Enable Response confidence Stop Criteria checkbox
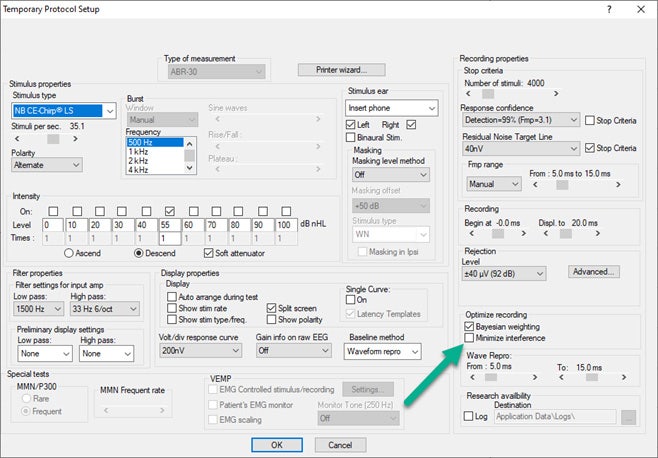This screenshot has height=458, width=658. [x=590, y=120]
